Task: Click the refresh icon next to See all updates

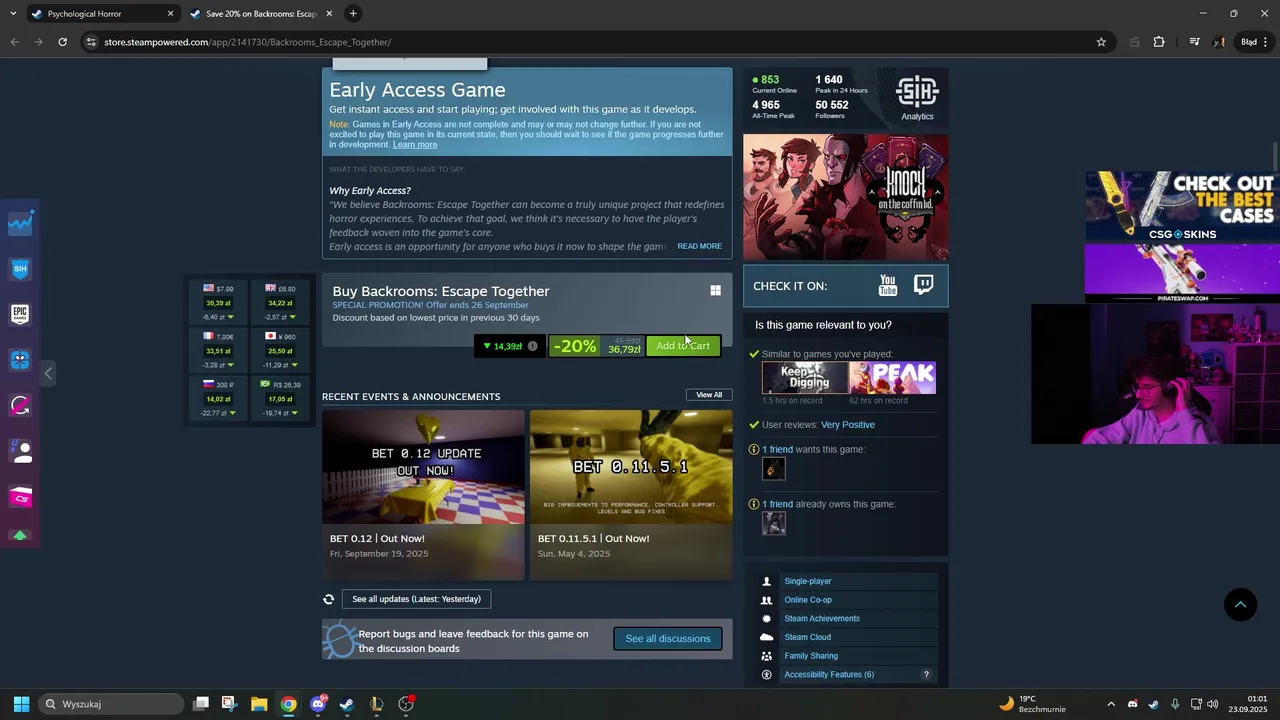Action: click(x=328, y=599)
